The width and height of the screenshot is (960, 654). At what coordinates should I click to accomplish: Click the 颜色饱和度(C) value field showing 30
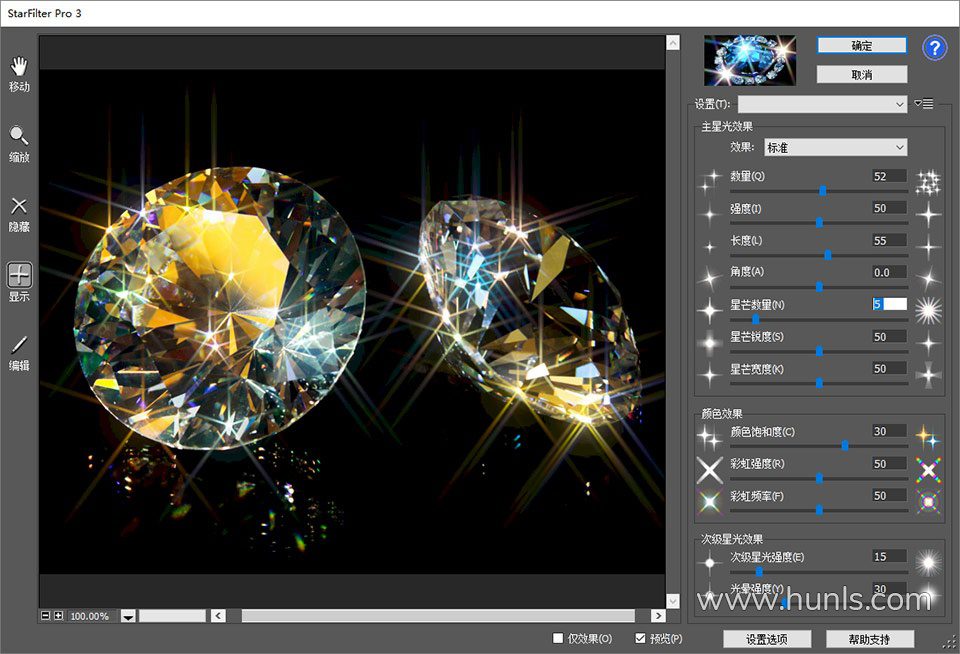tap(889, 431)
